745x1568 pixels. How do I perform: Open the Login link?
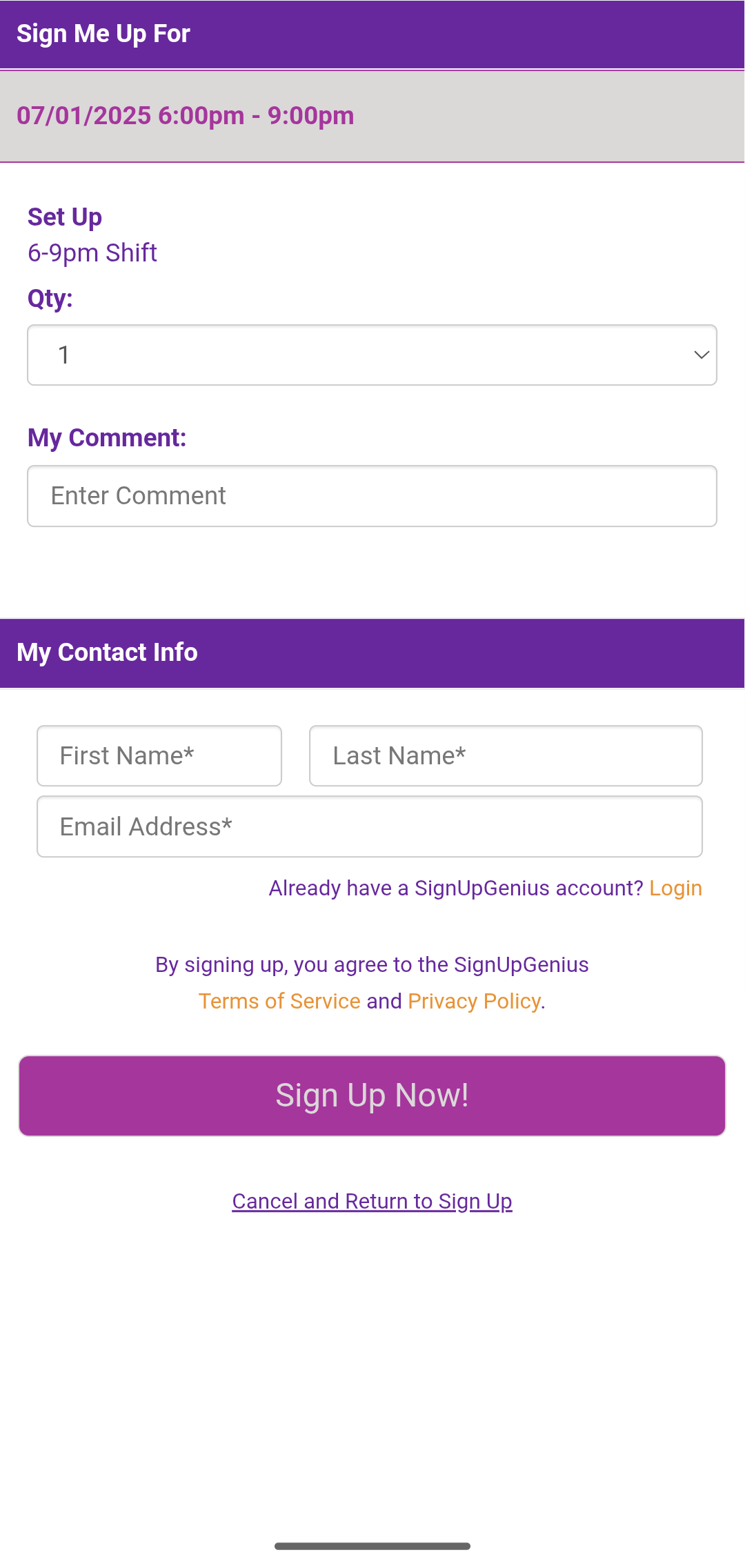point(675,889)
